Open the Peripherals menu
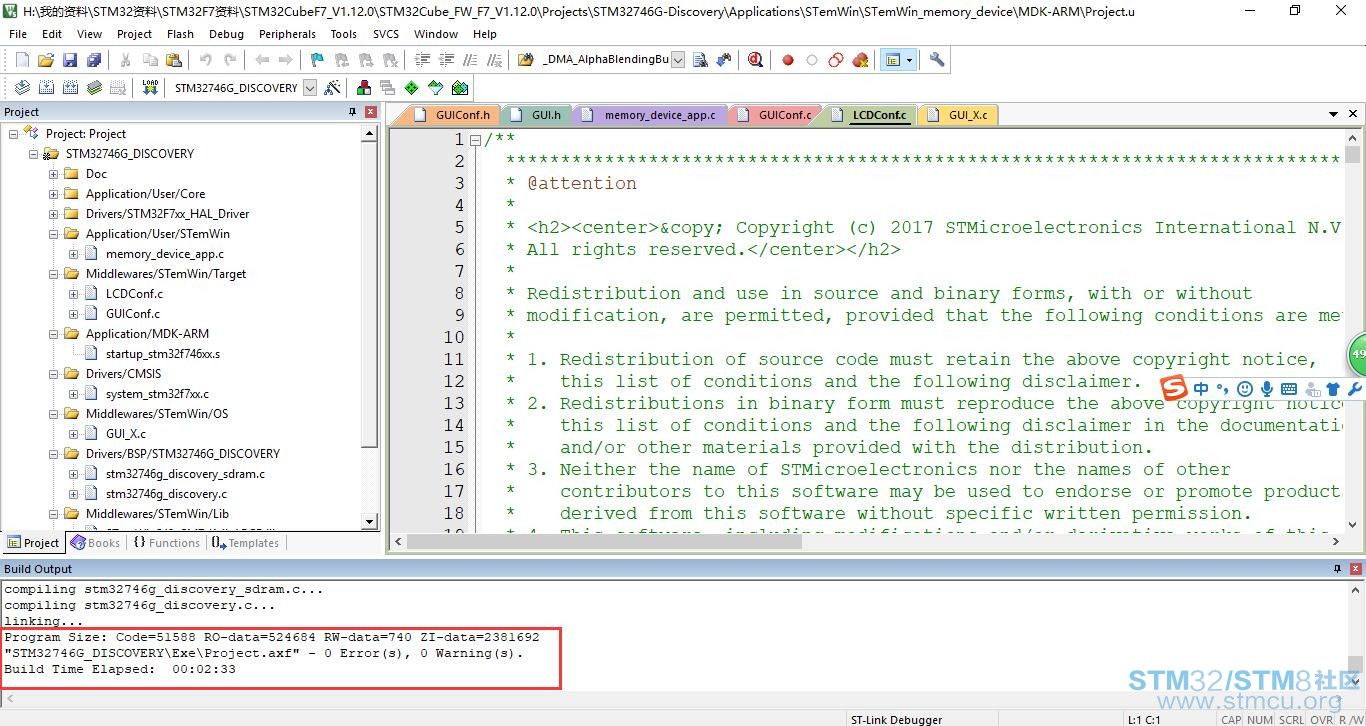Viewport: 1366px width, 726px height. coord(287,34)
